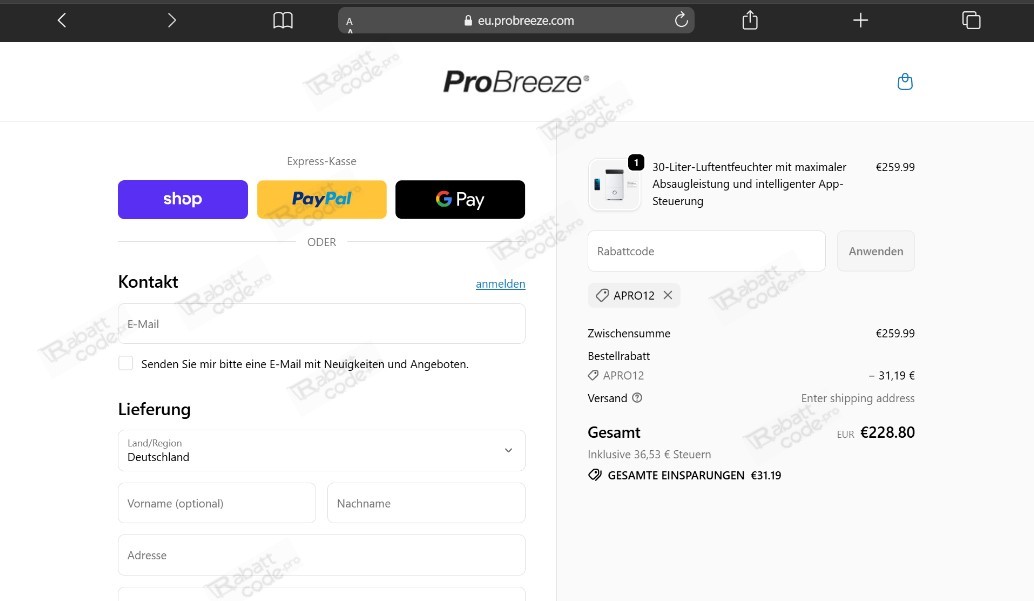Select Google Pay express checkout

tap(460, 199)
